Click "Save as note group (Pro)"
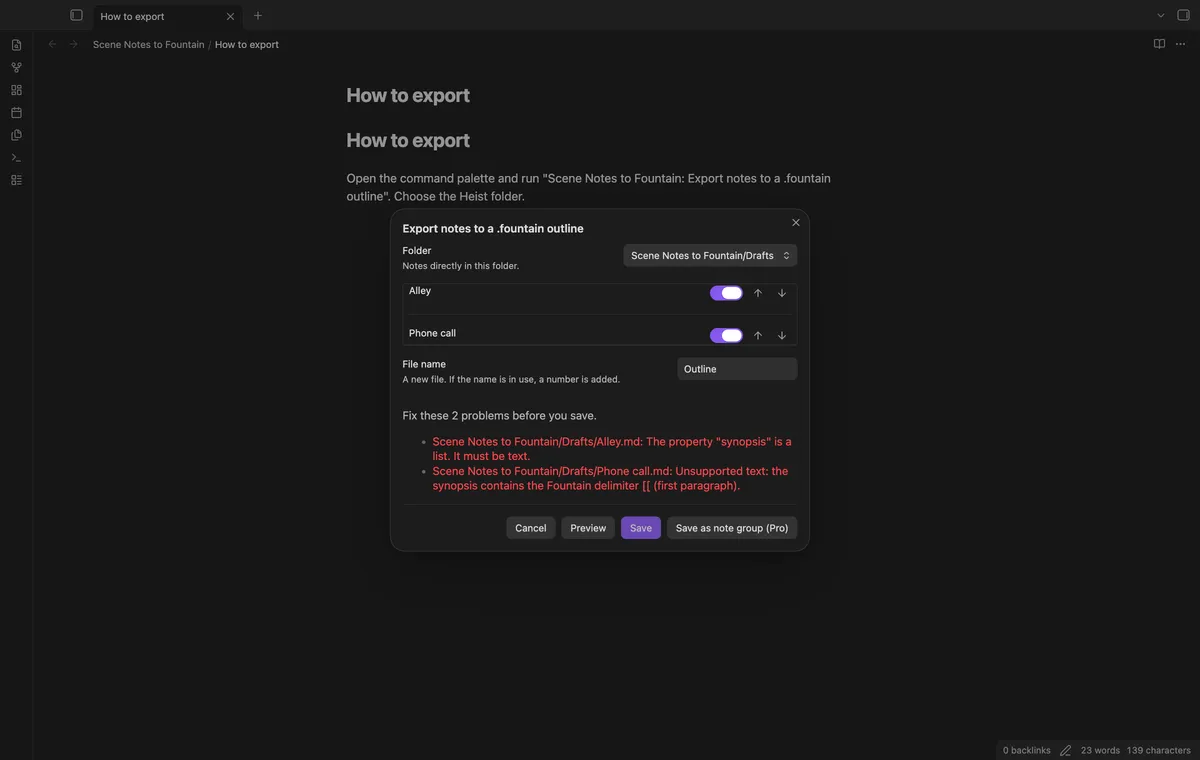 (x=732, y=528)
